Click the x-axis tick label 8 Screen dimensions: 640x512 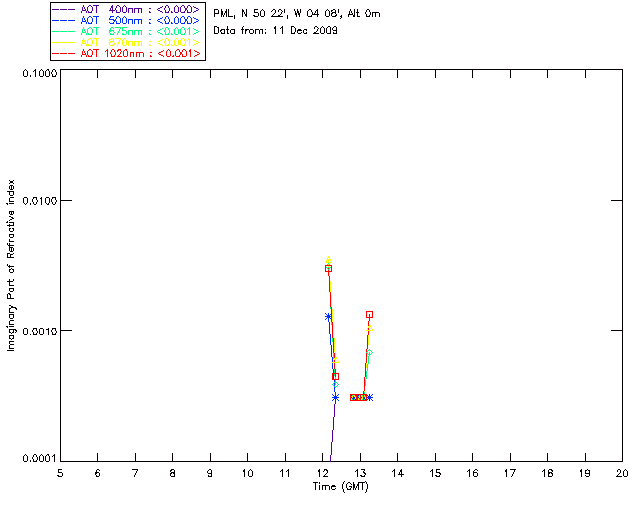173,473
